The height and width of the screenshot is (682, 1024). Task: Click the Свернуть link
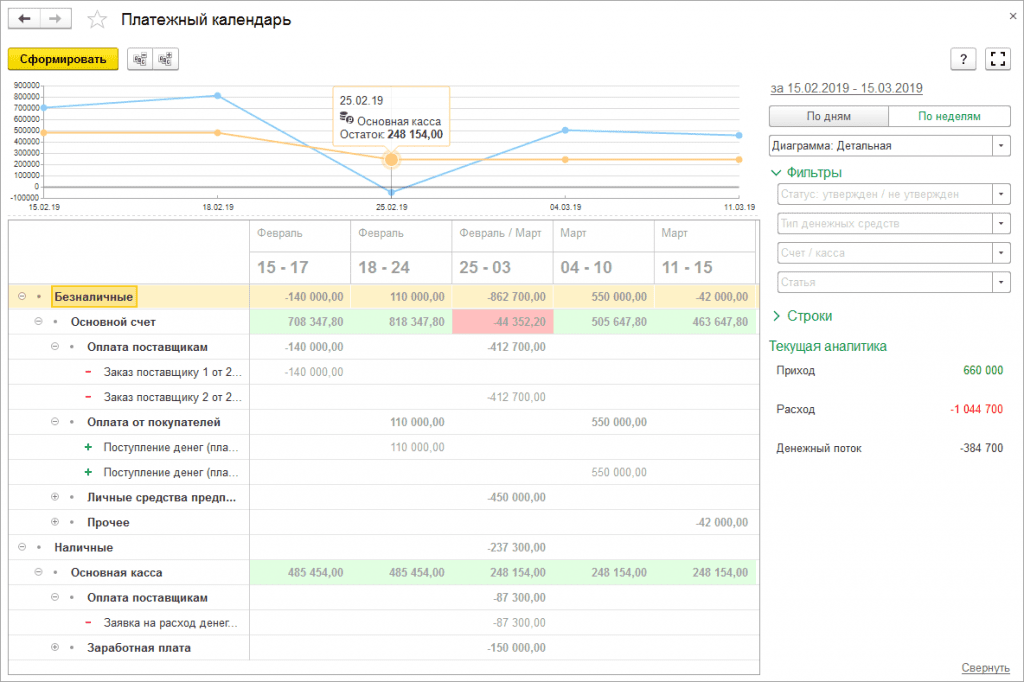pyautogui.click(x=985, y=668)
